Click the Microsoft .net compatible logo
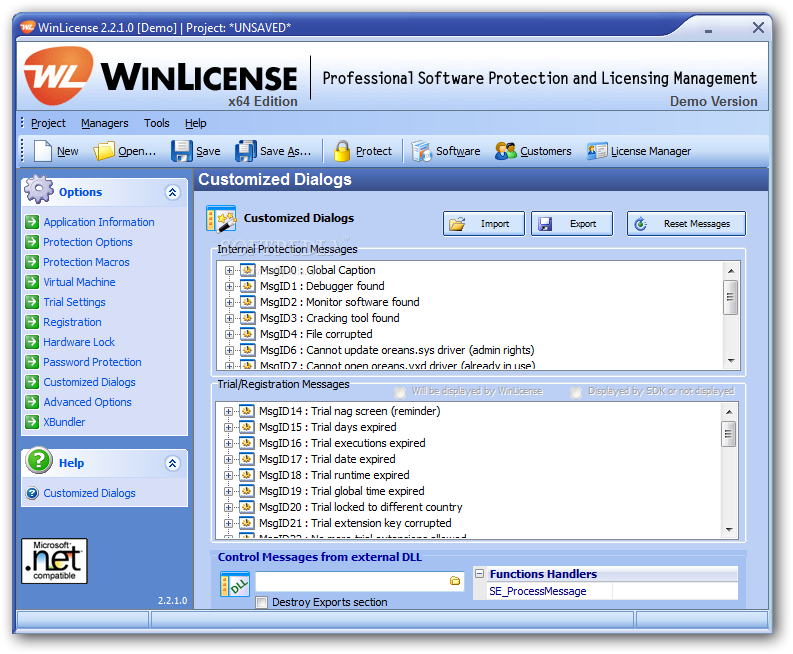This screenshot has height=654, width=793. (x=54, y=561)
